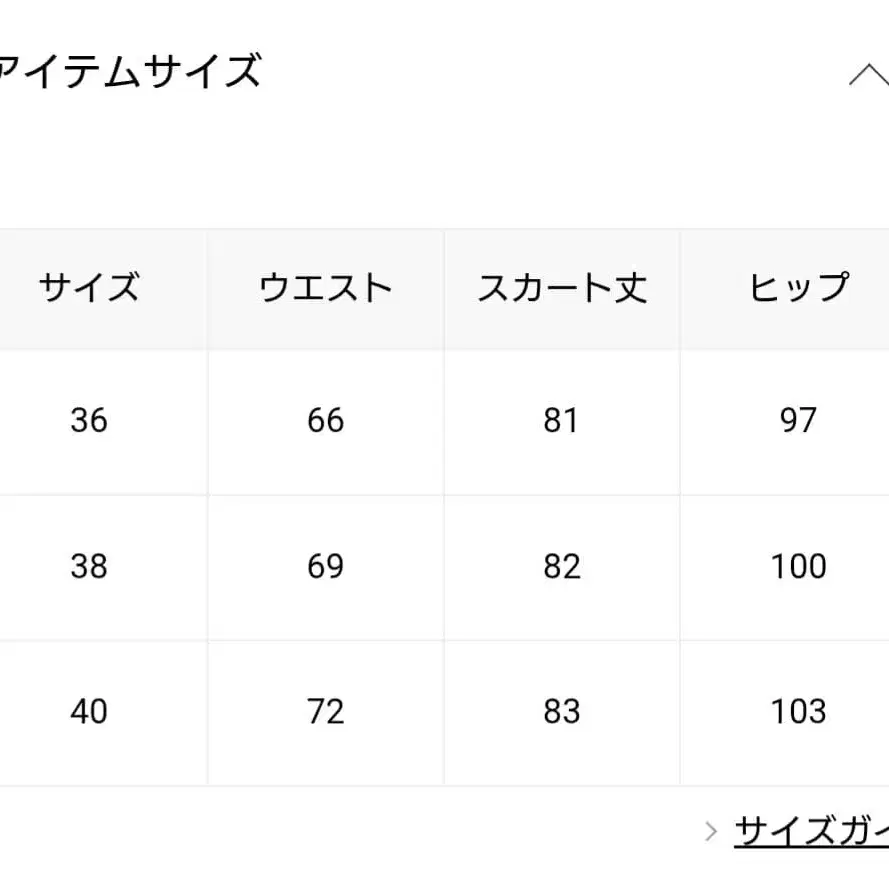Viewport: 889px width, 889px height.
Task: Select size 38 row cell
Action: tap(90, 566)
